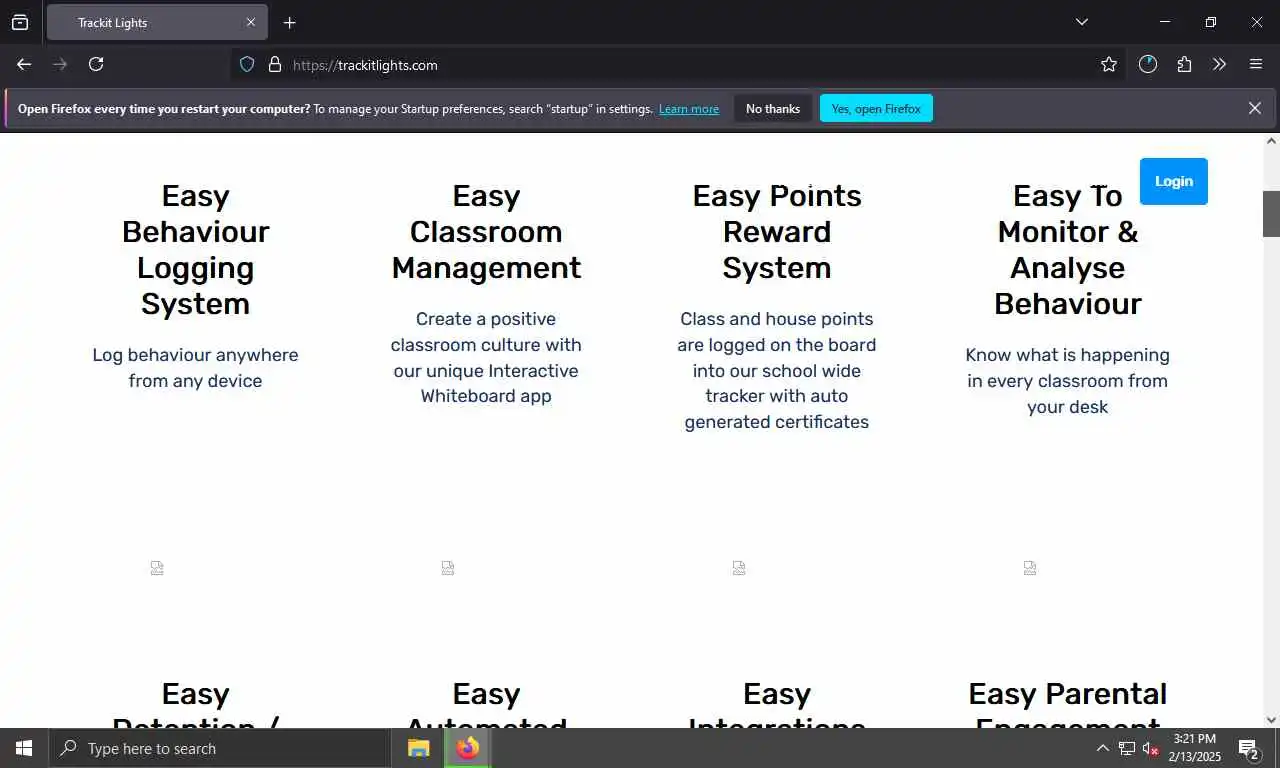Click the Easy Classroom Management heading
1280x768 pixels.
pyautogui.click(x=486, y=232)
